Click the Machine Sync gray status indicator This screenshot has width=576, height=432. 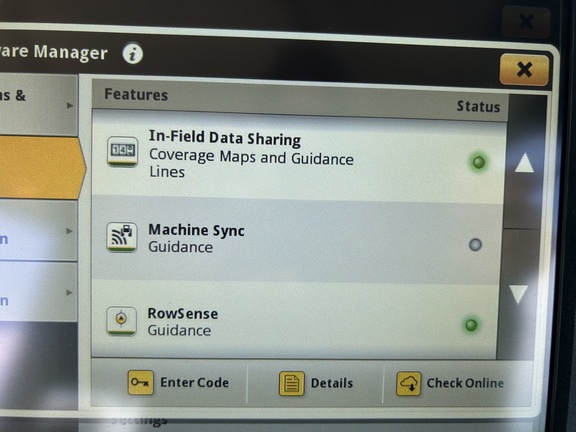click(x=475, y=245)
